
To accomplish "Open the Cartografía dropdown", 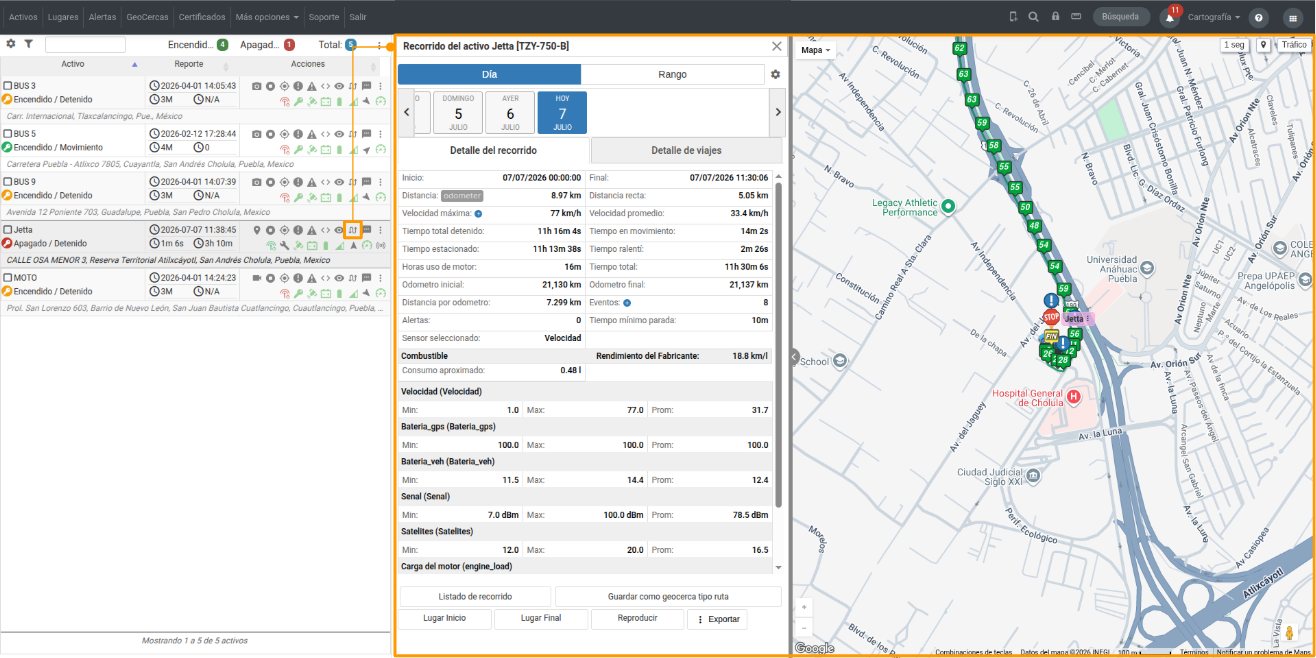I will [1214, 17].
